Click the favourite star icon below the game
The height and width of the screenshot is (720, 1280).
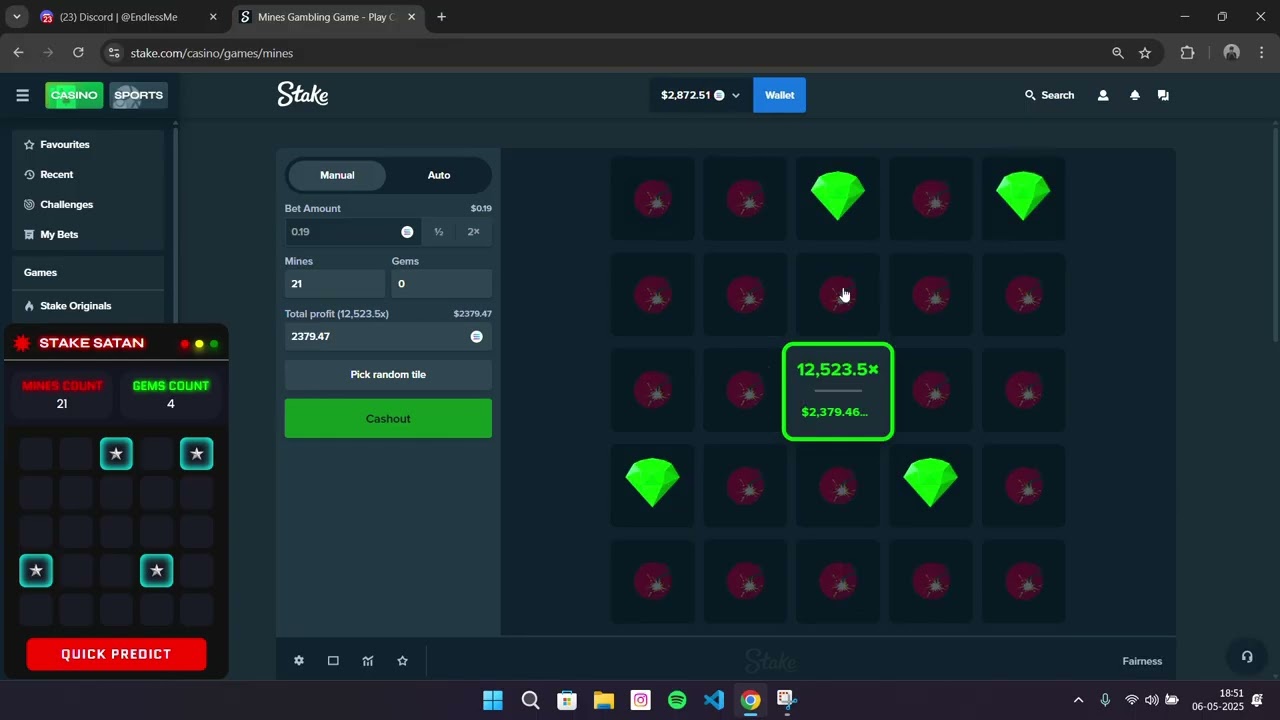tap(402, 661)
